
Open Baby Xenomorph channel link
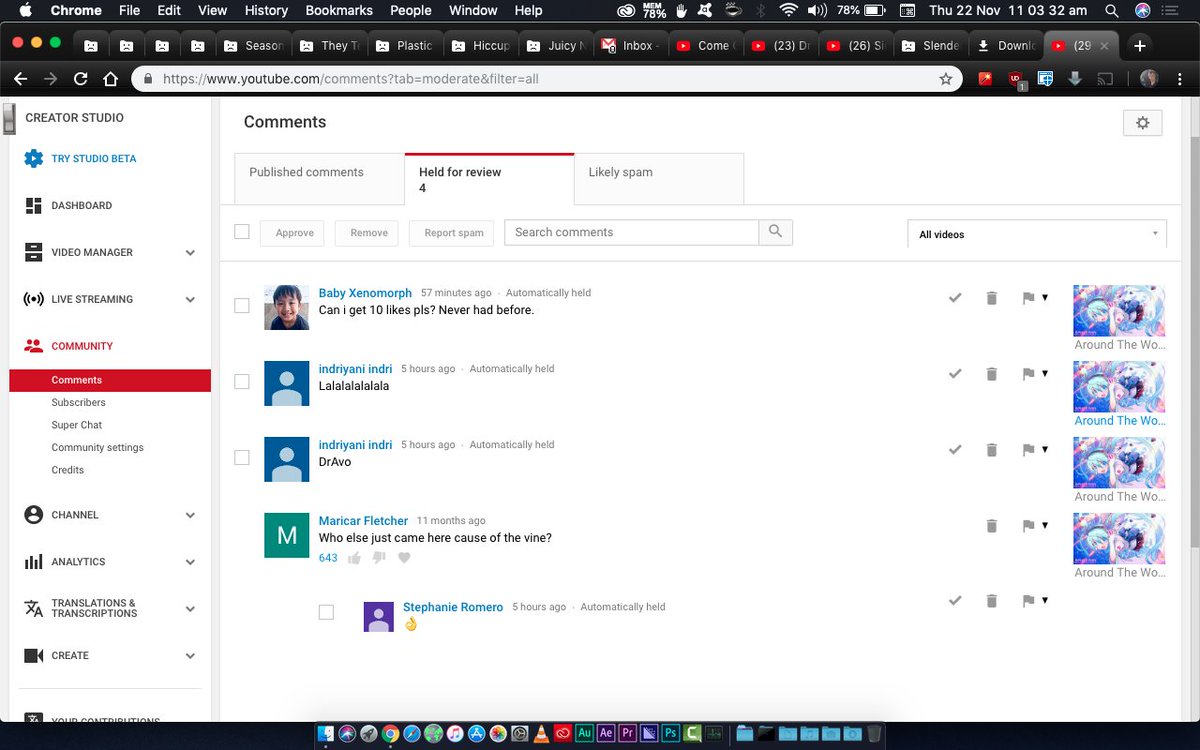tap(365, 293)
